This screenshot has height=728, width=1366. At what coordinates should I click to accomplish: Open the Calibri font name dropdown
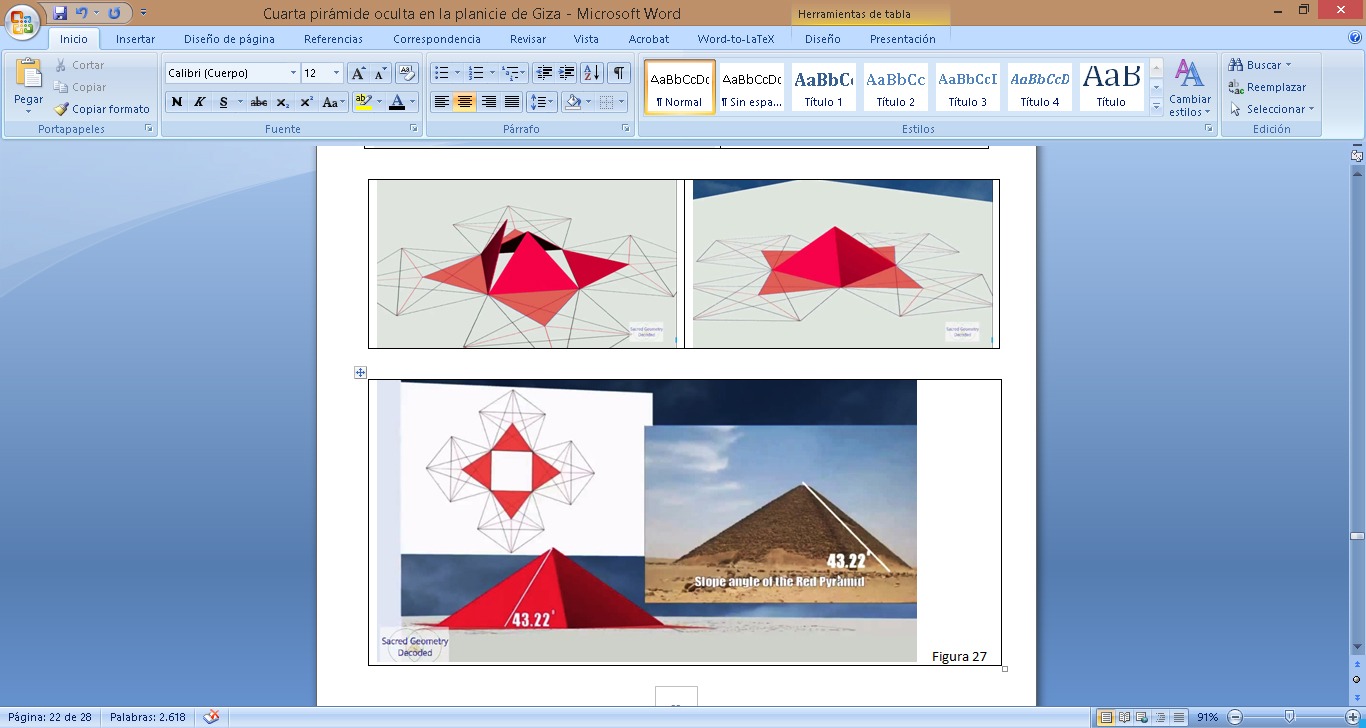click(293, 73)
